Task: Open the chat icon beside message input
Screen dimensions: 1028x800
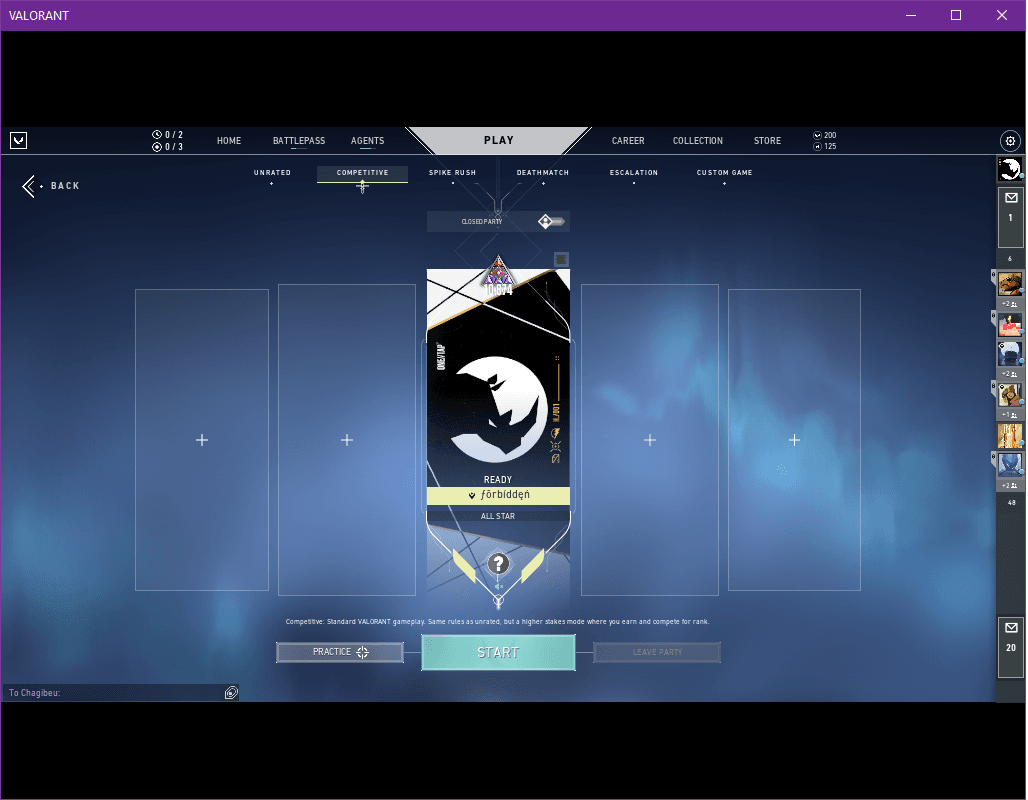Action: tap(231, 692)
